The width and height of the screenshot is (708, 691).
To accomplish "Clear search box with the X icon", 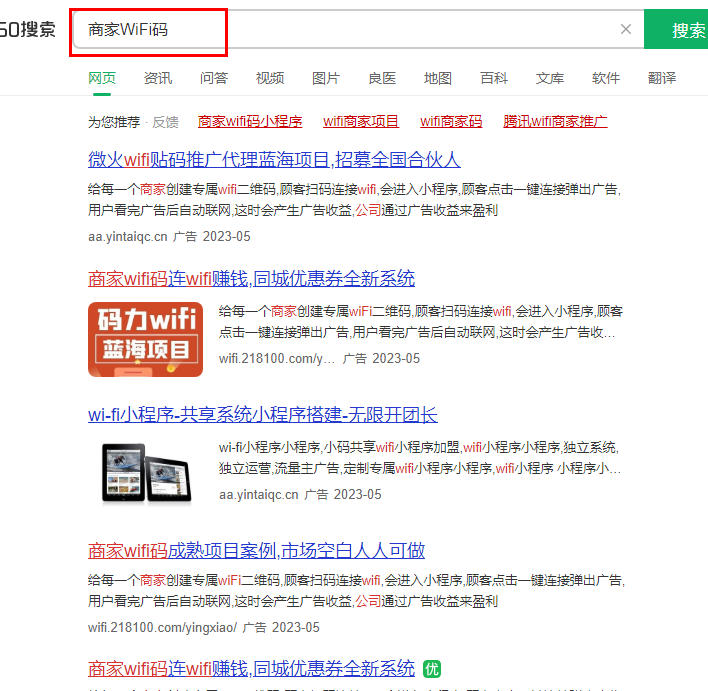I will click(625, 29).
